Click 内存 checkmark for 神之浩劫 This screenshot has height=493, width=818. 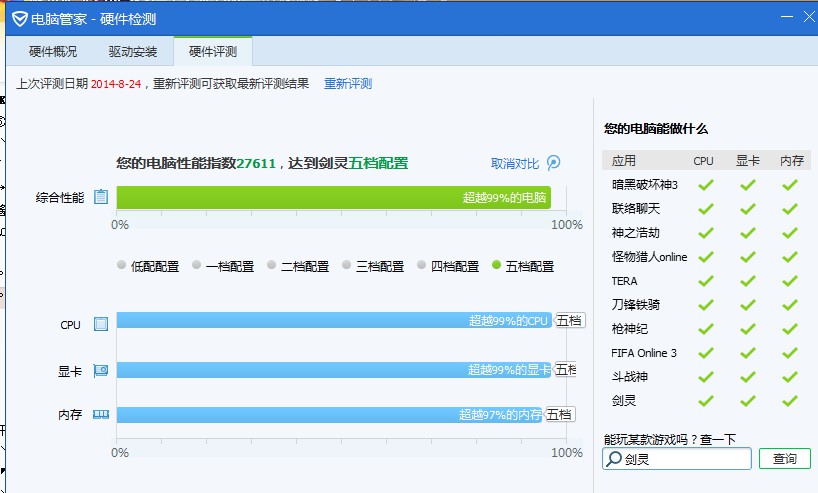pyautogui.click(x=790, y=233)
